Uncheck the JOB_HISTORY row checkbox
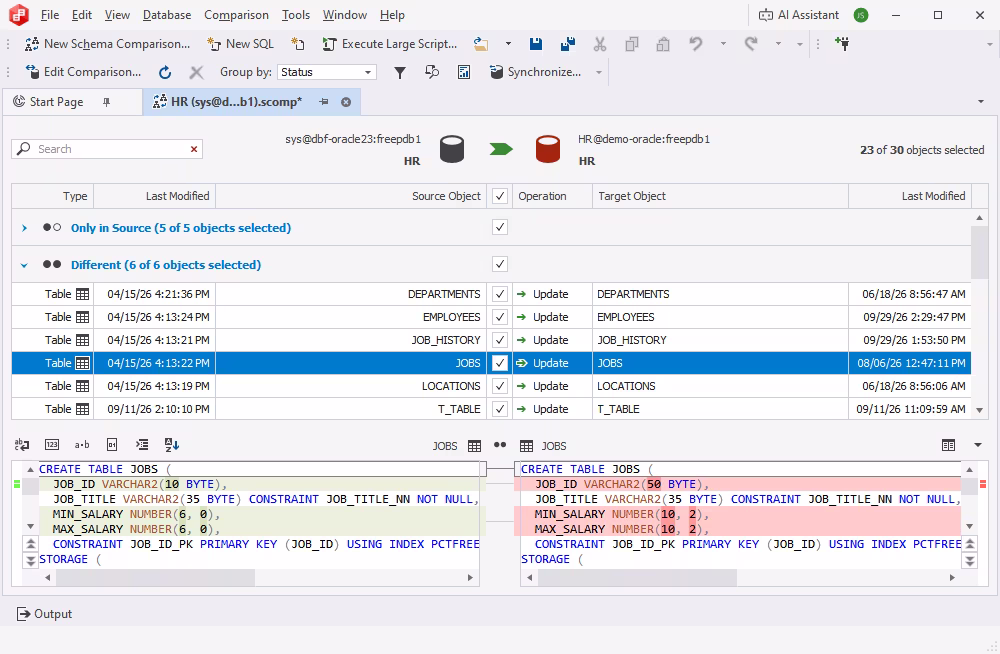Screen dimensions: 1000x654 pyautogui.click(x=500, y=340)
